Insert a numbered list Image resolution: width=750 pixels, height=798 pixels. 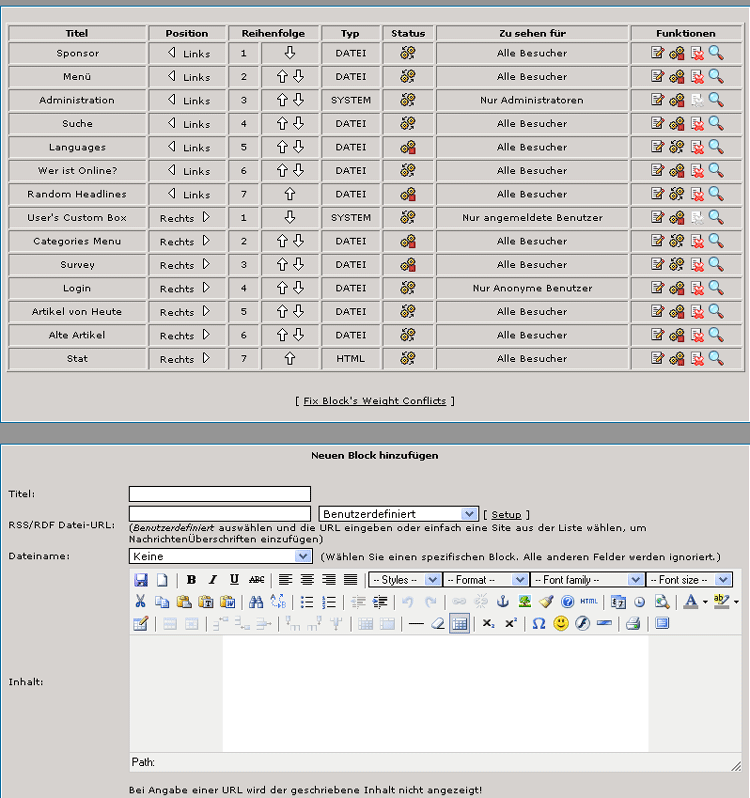(329, 602)
